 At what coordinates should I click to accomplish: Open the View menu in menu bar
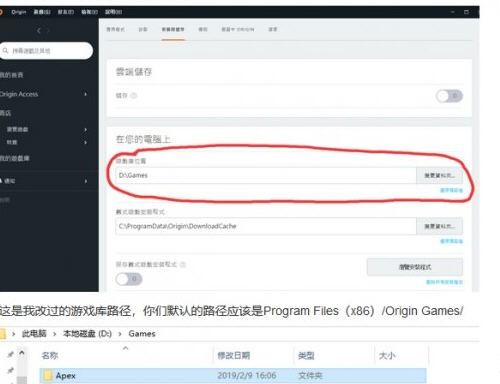[x=90, y=12]
